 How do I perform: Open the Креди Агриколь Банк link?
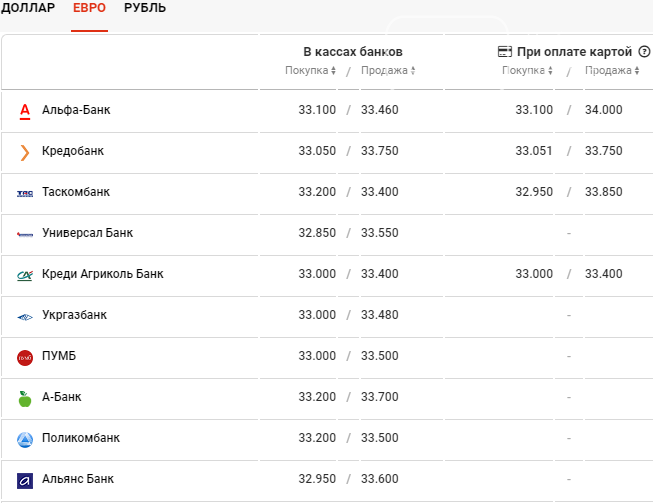coord(103,274)
